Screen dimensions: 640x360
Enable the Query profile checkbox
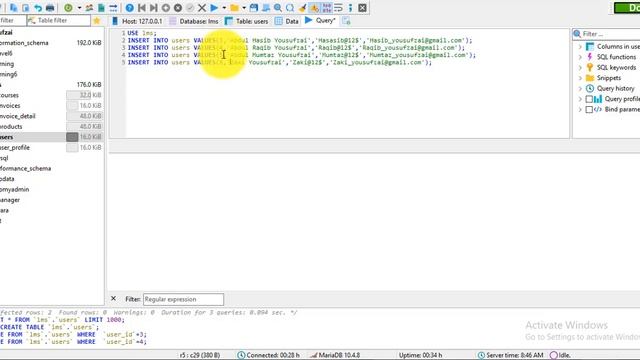pos(589,99)
